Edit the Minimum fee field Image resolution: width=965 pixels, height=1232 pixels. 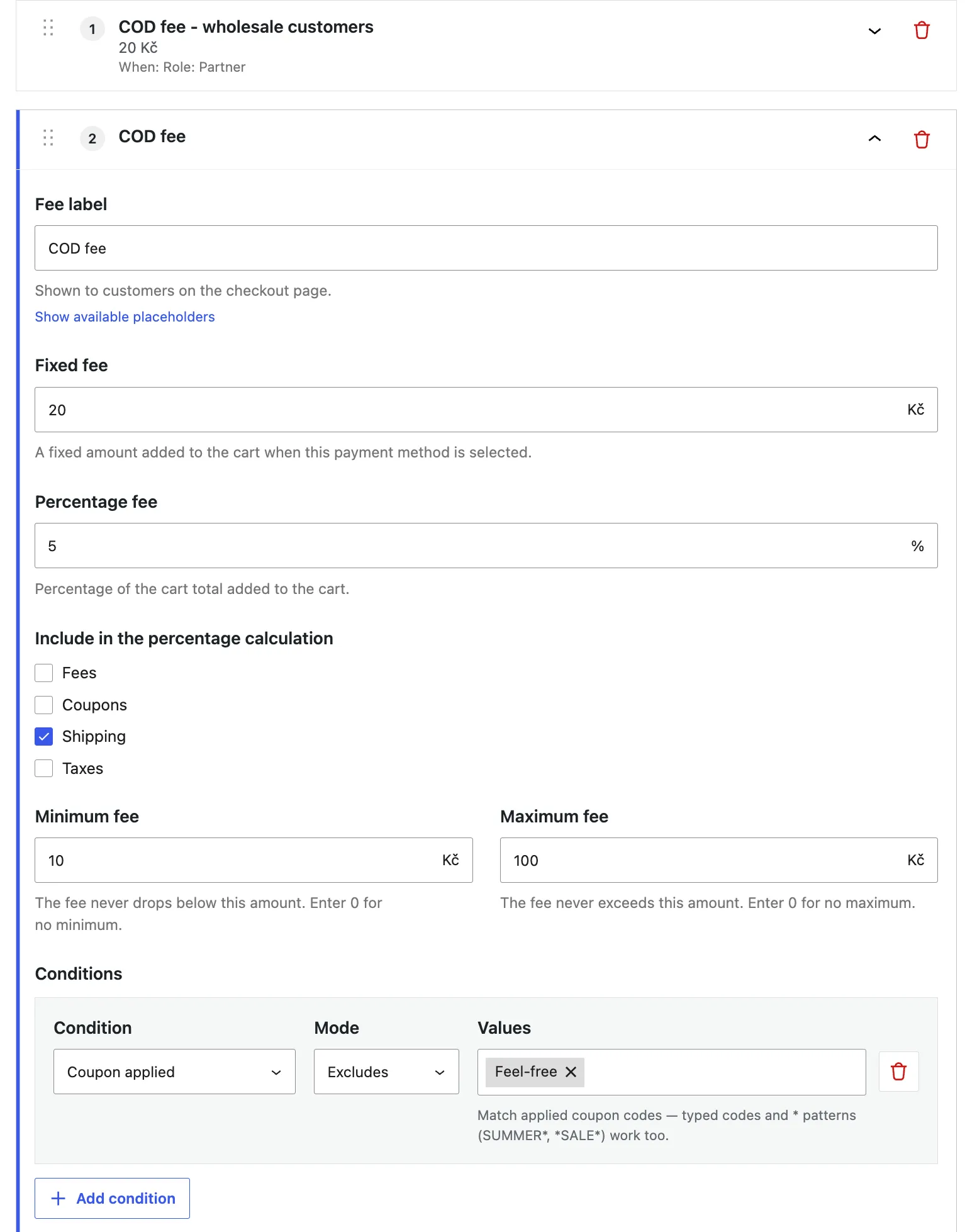pyautogui.click(x=254, y=860)
